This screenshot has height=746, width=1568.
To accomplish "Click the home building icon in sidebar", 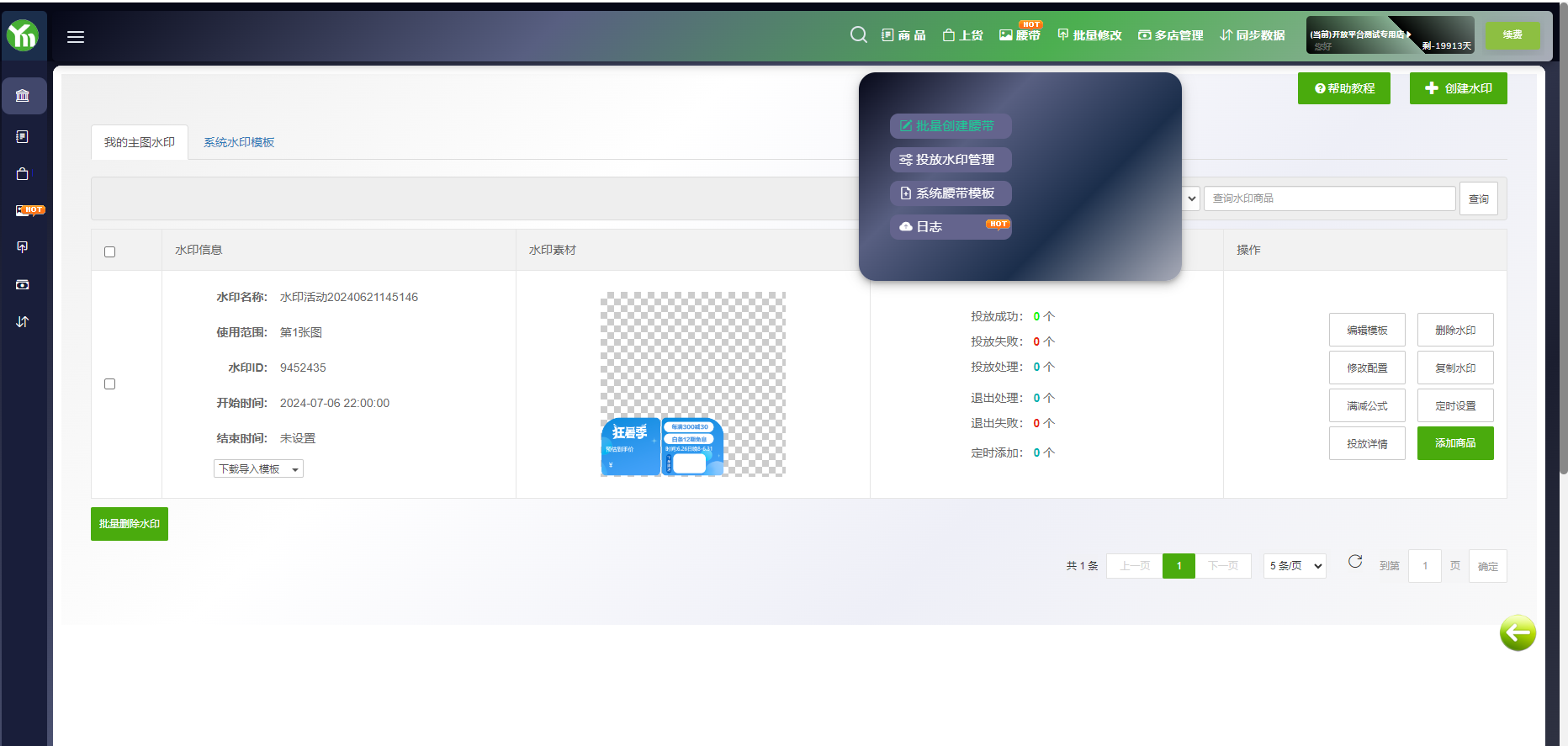I will pos(23,96).
